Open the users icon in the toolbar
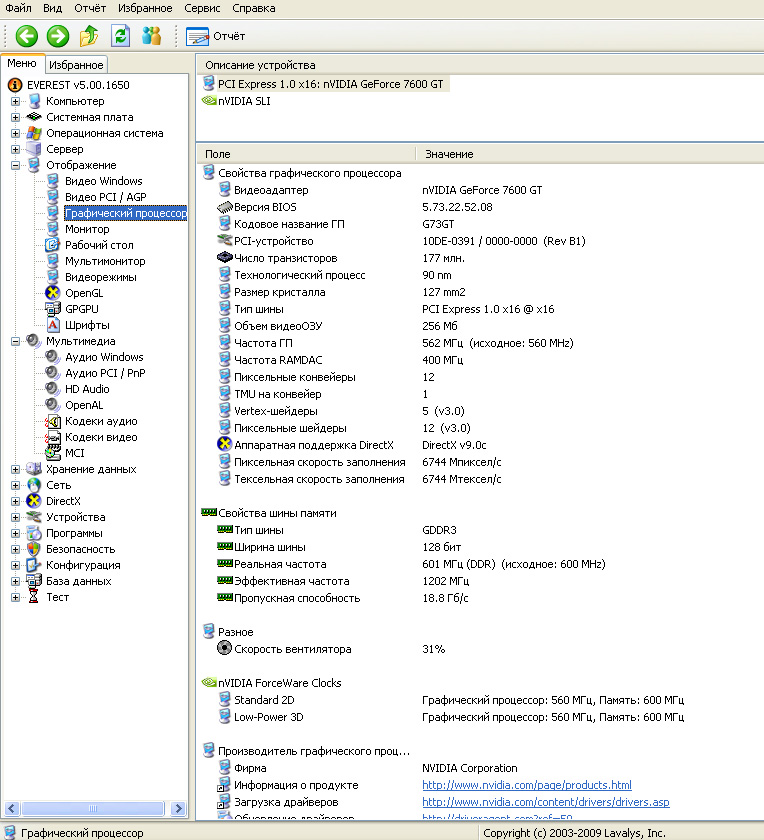Screen dimensions: 764x840 pyautogui.click(x=152, y=36)
